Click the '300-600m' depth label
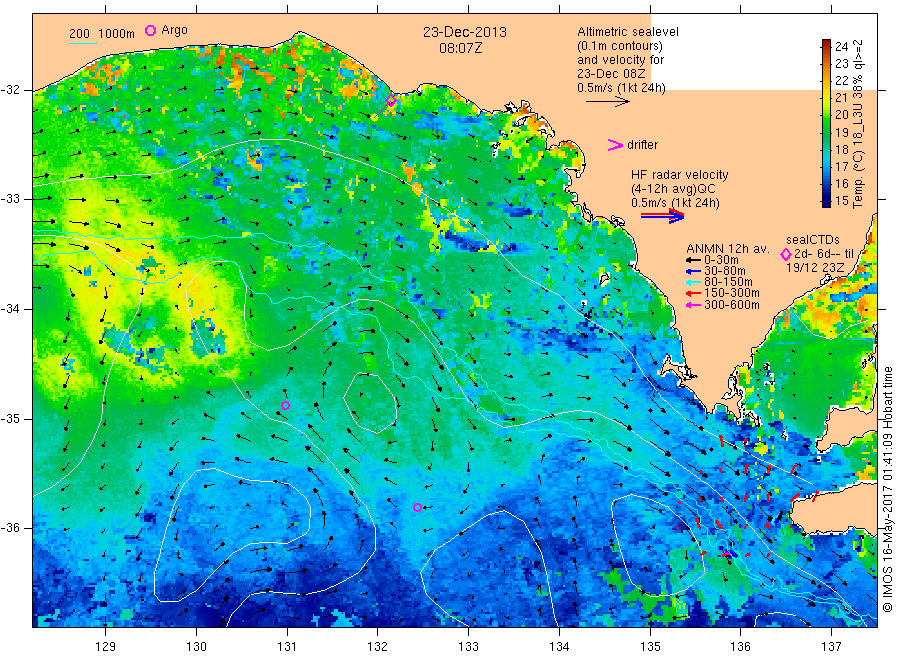900x660 pixels. (732, 305)
